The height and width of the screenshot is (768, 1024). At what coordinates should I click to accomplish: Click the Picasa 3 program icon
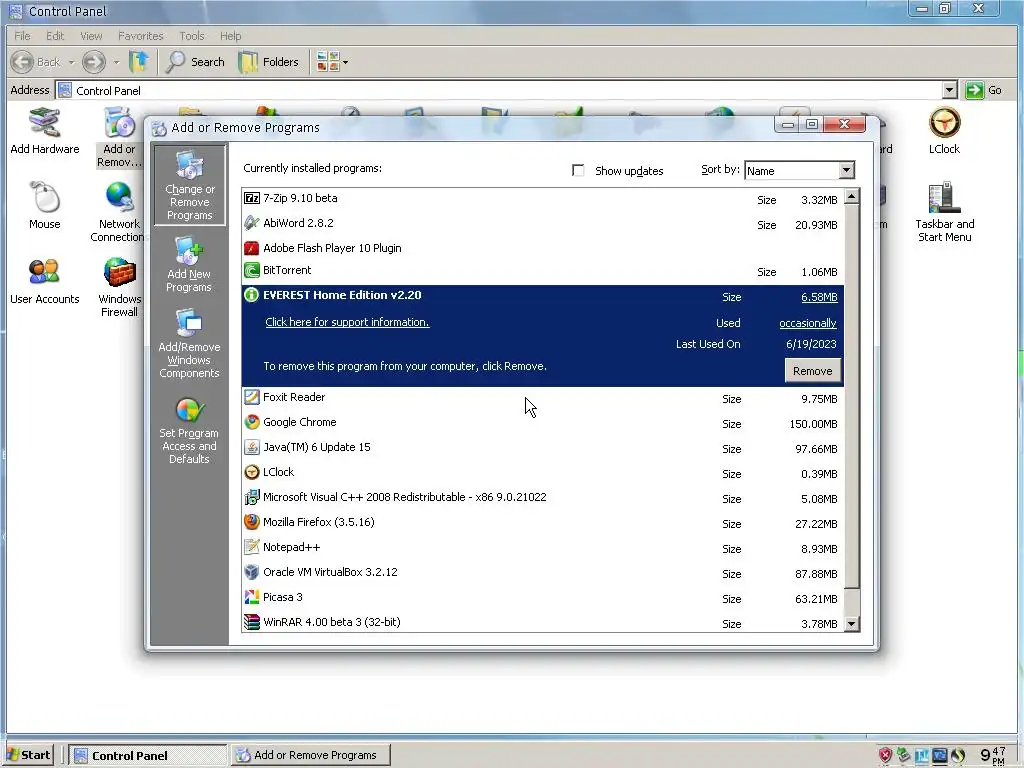point(251,597)
